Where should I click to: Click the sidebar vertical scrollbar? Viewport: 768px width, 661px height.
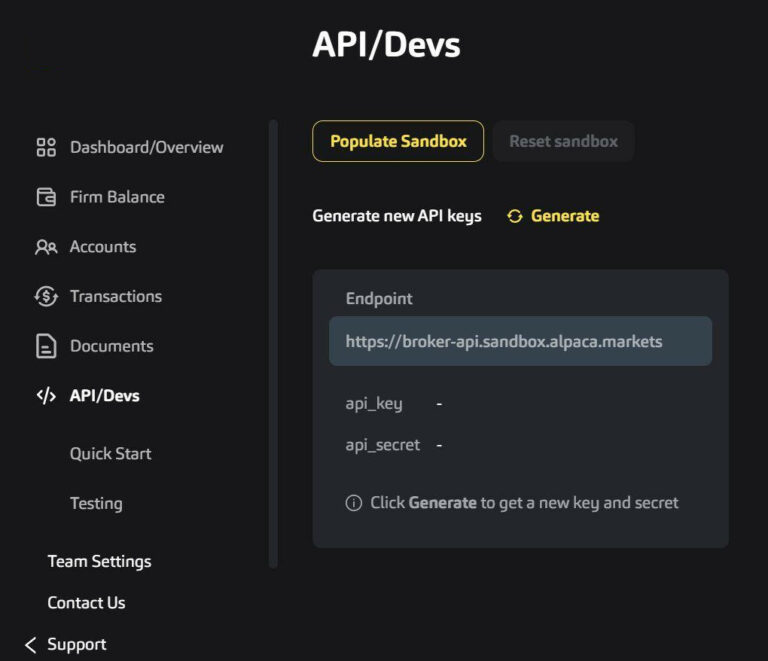(273, 344)
